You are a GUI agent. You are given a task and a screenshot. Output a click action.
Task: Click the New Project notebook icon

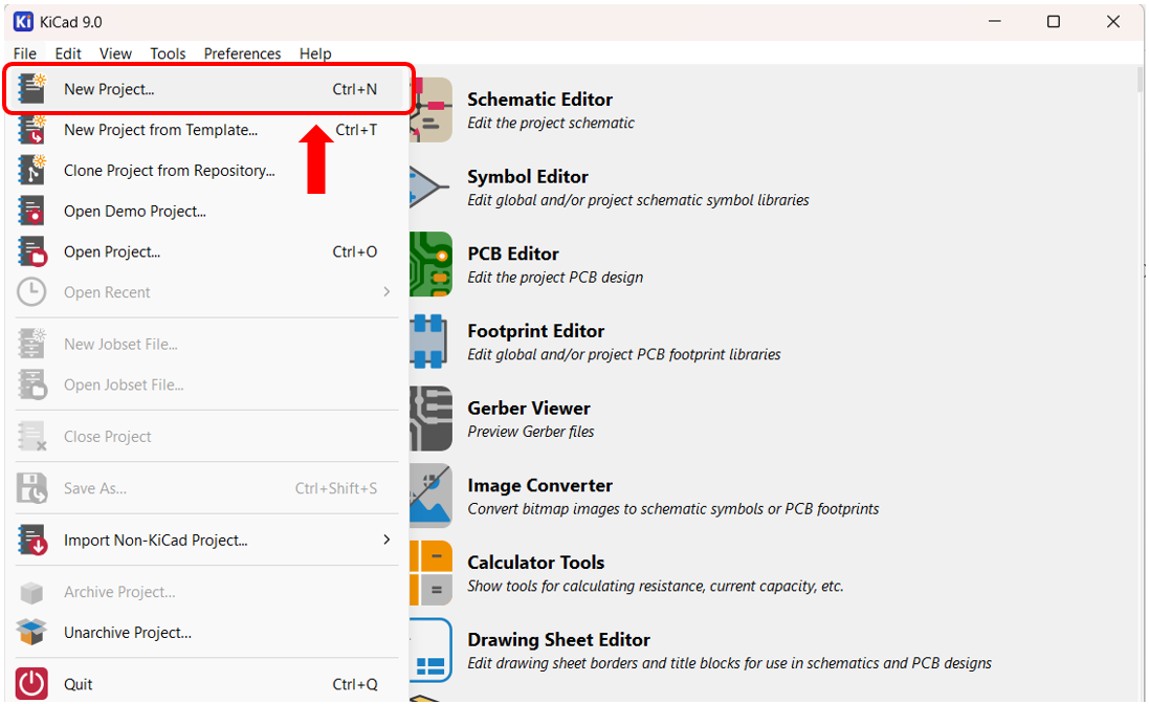tap(32, 89)
